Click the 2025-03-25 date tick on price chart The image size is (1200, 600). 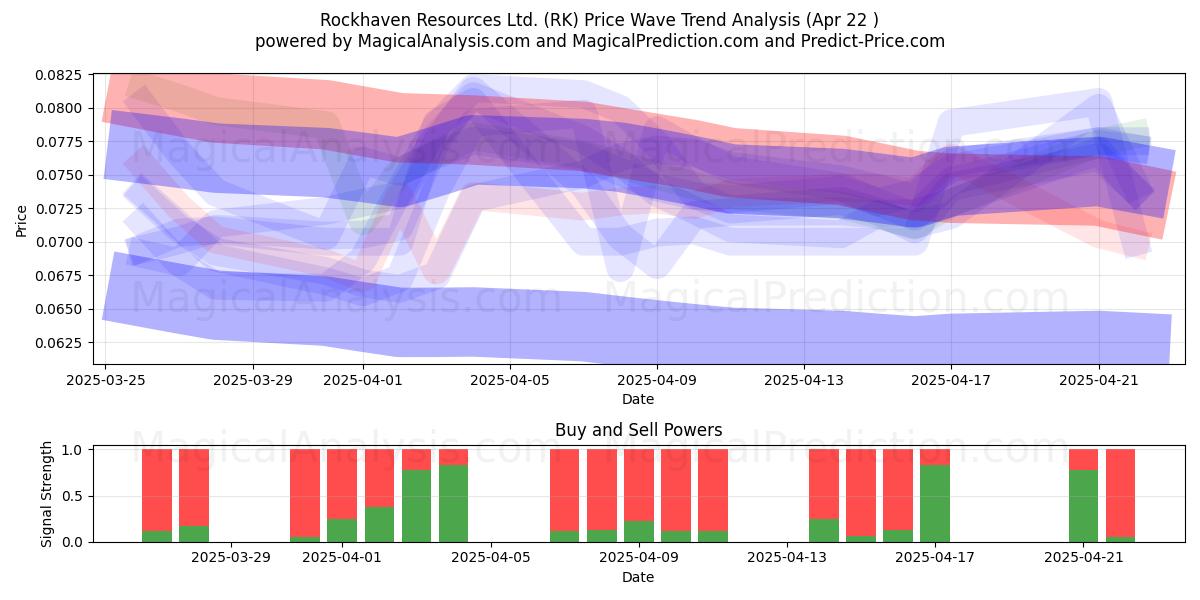tap(106, 380)
